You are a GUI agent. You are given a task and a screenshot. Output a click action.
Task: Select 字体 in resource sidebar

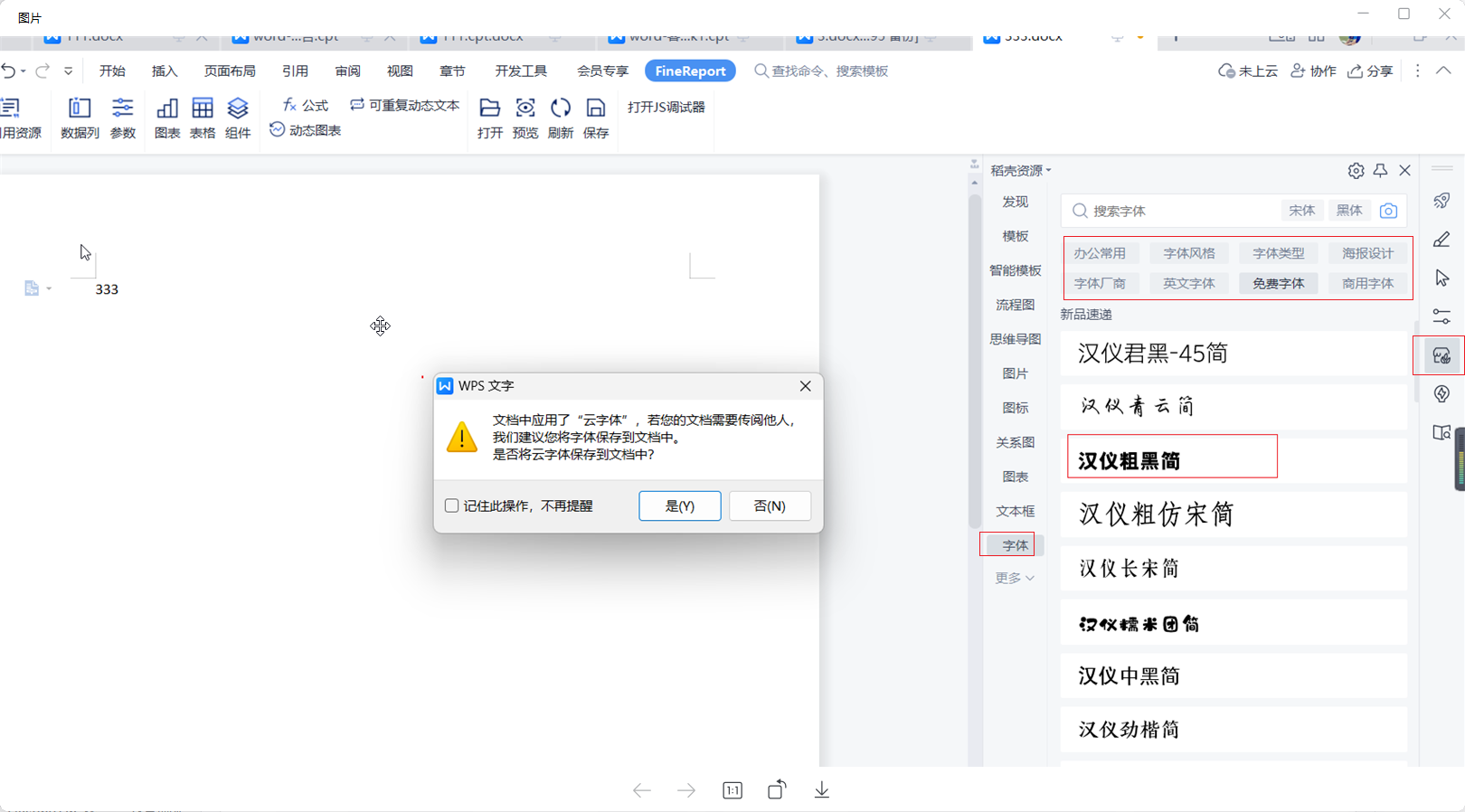[x=1015, y=545]
